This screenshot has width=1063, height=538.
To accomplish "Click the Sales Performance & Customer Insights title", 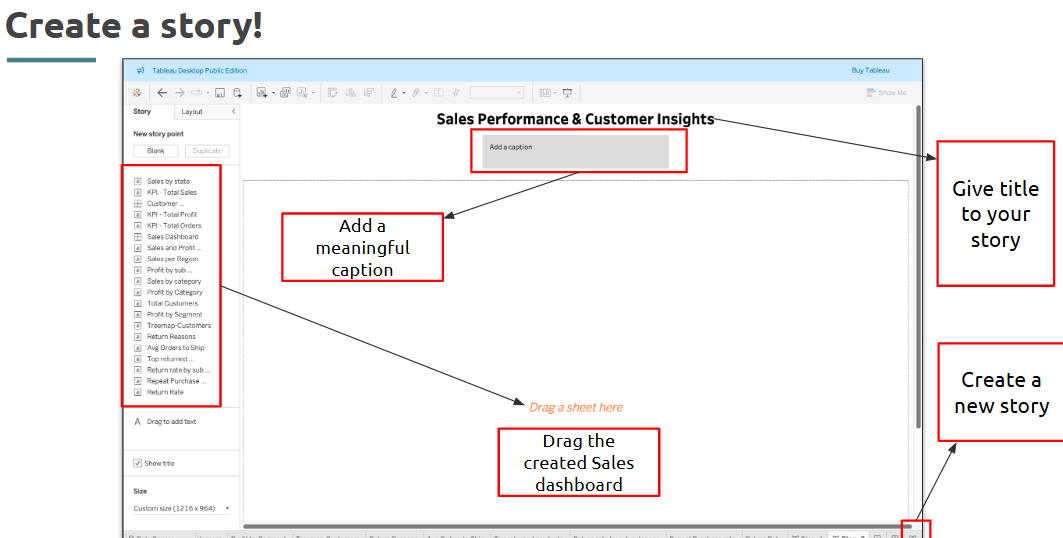I will pyautogui.click(x=576, y=119).
